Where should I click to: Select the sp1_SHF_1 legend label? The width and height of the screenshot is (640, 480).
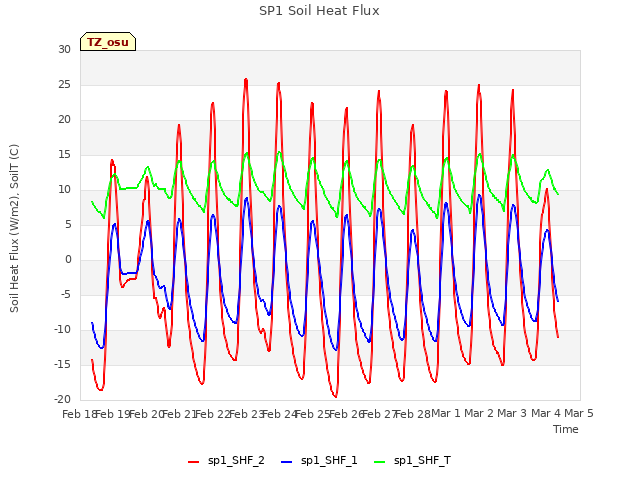pos(329,460)
